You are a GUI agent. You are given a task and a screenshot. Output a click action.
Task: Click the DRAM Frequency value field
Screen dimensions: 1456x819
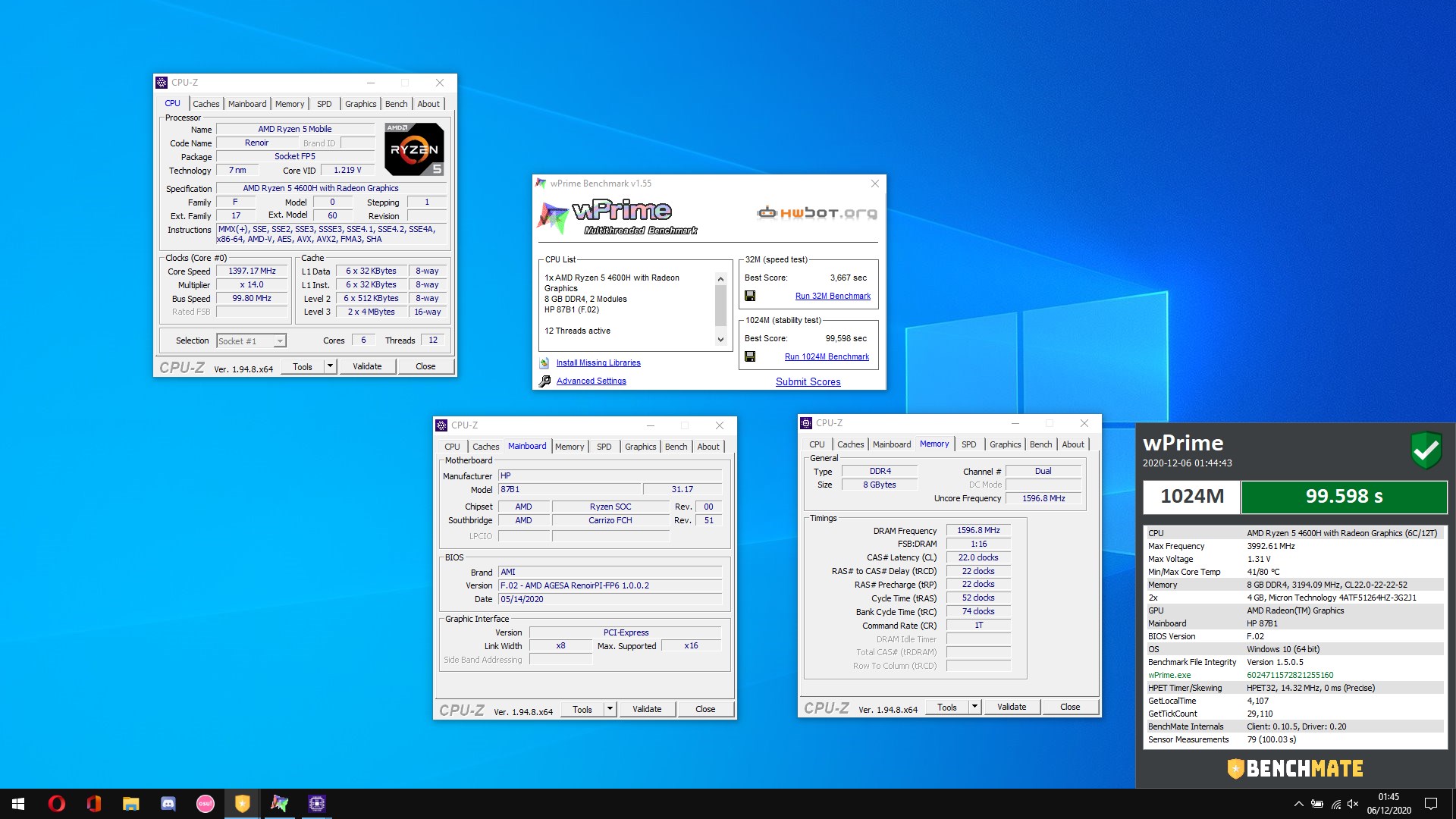tap(978, 530)
